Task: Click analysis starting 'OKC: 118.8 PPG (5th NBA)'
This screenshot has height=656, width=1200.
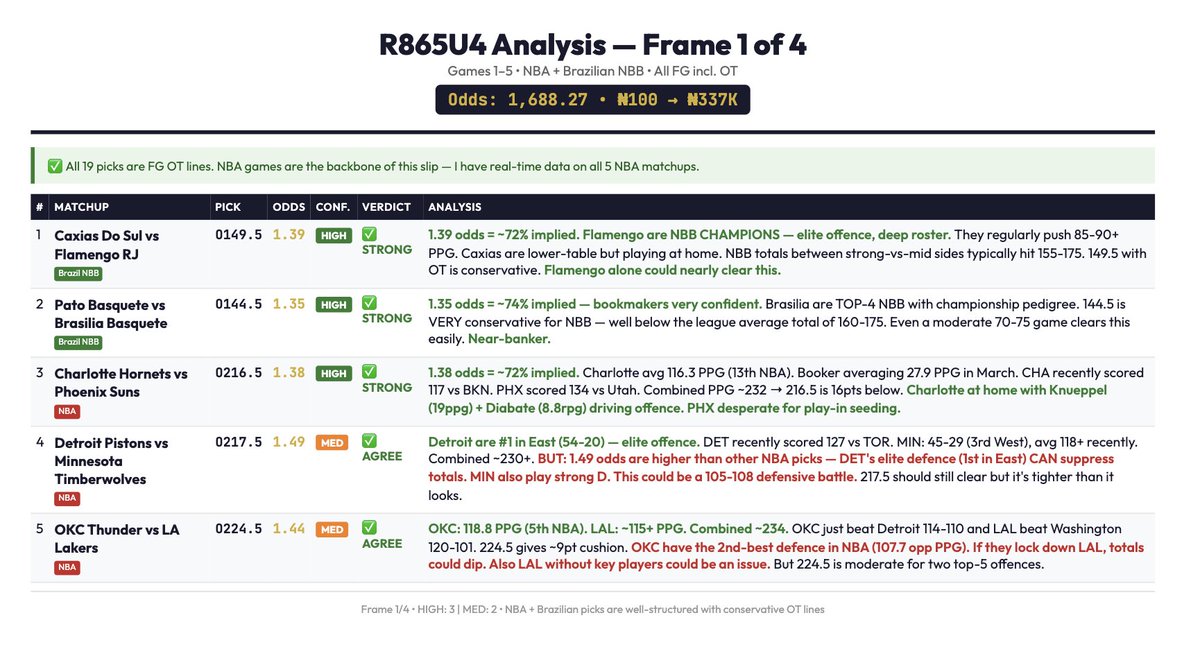Action: (x=787, y=546)
